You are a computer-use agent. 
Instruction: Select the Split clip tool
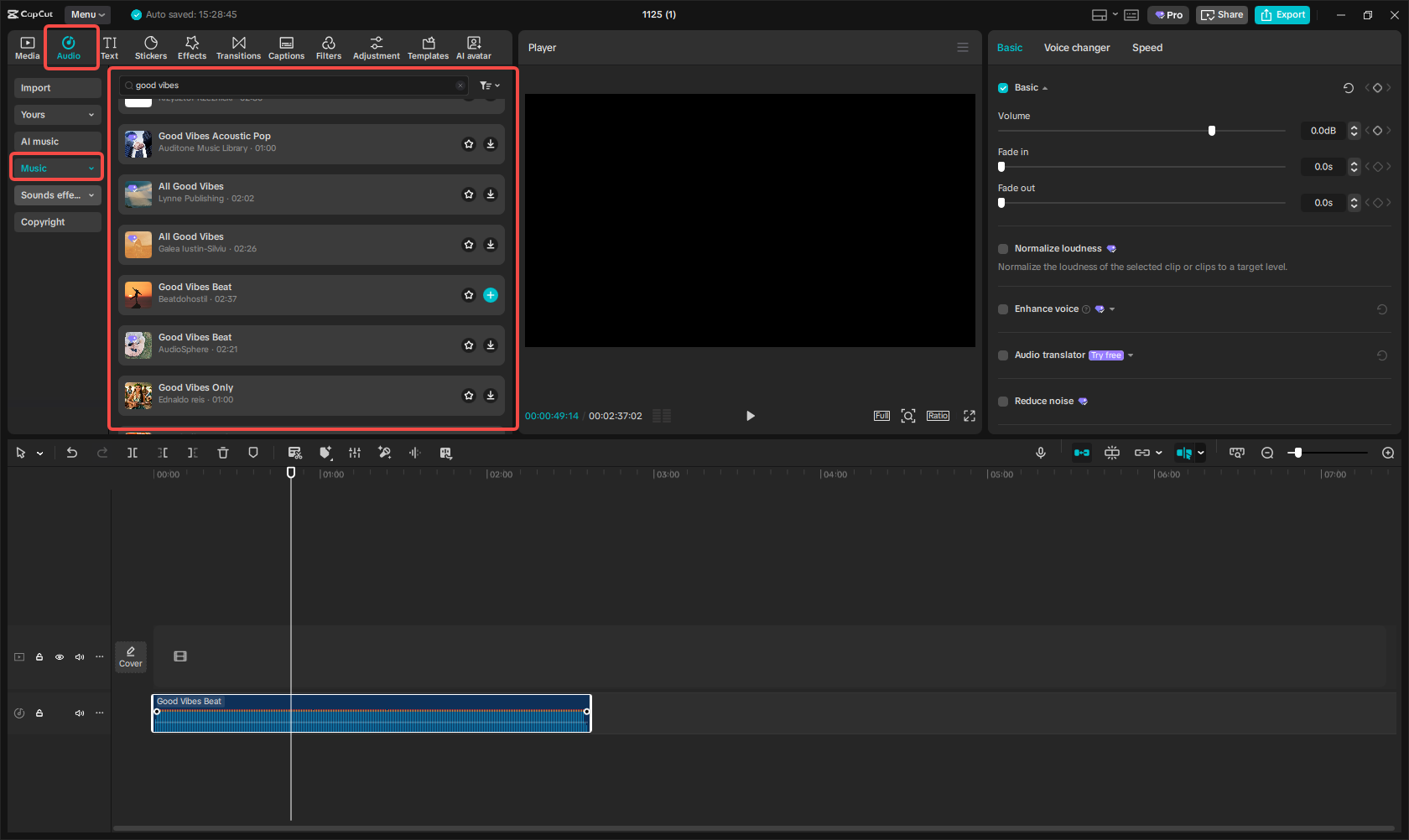[x=133, y=453]
